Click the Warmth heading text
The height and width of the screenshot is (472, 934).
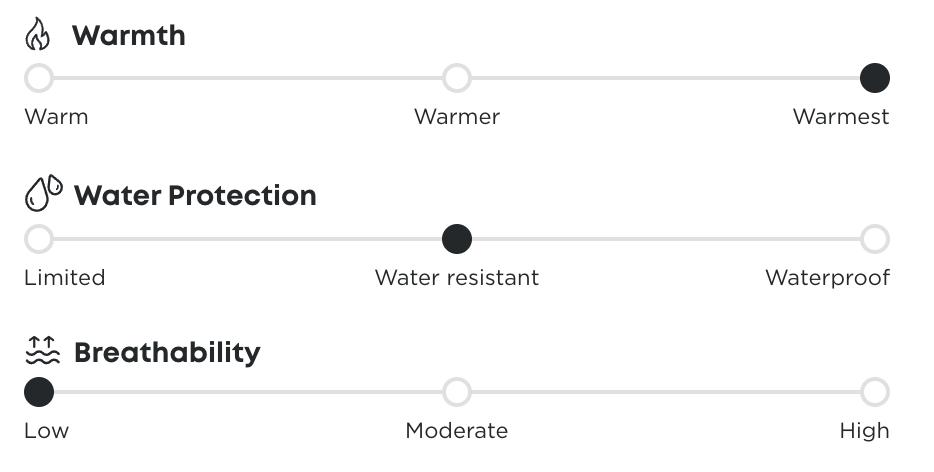[129, 36]
